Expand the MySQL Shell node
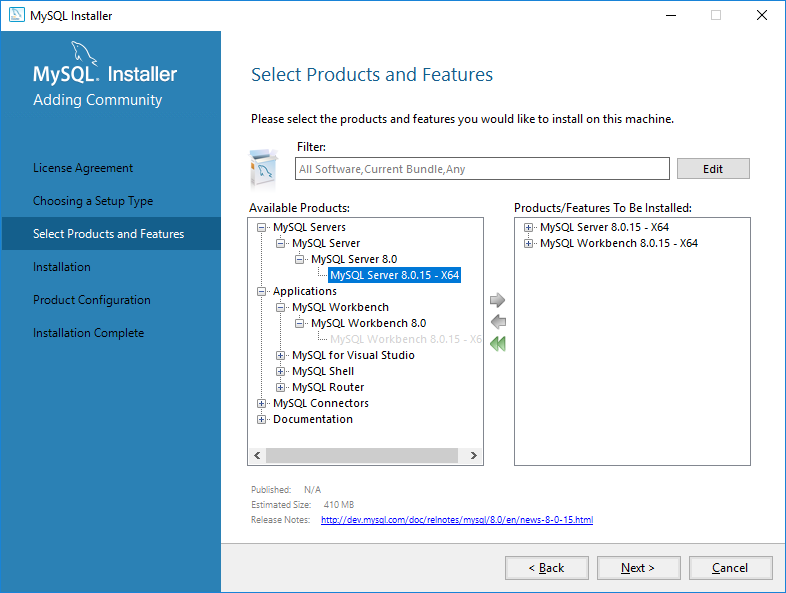The image size is (786, 593). pyautogui.click(x=280, y=371)
